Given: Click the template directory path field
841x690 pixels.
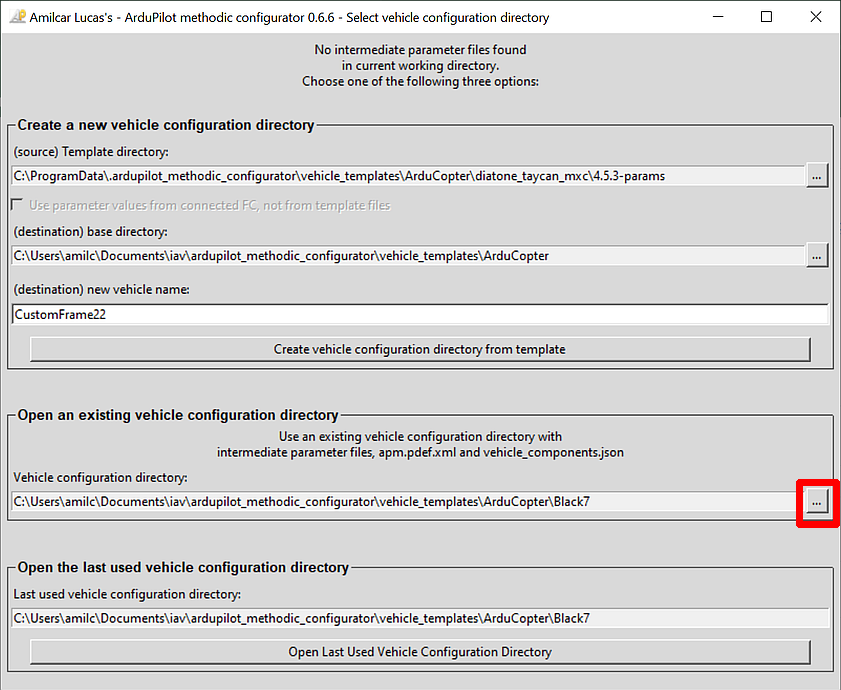Looking at the screenshot, I should click(x=408, y=176).
